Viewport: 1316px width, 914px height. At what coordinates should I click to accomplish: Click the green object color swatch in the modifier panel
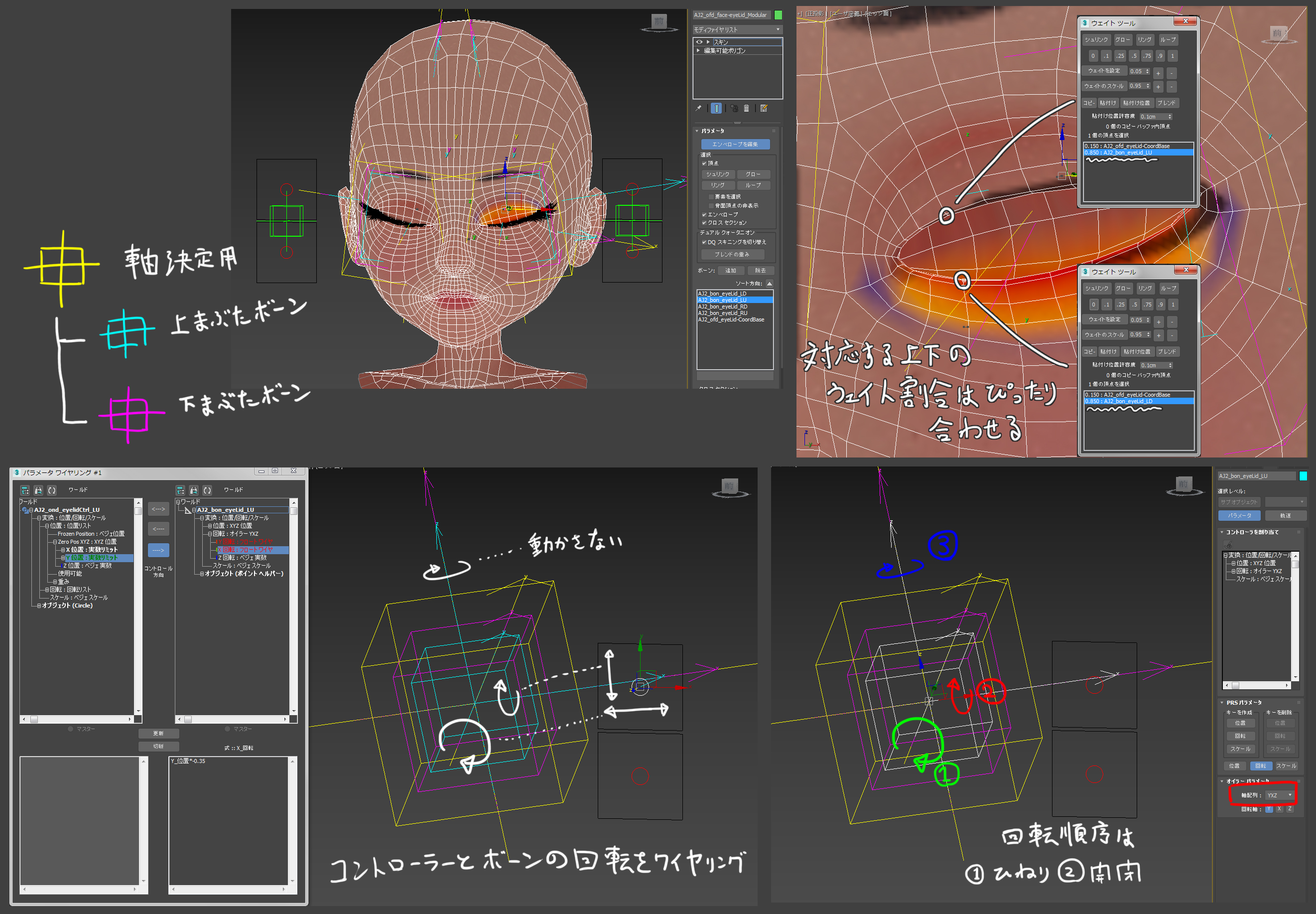coord(778,15)
